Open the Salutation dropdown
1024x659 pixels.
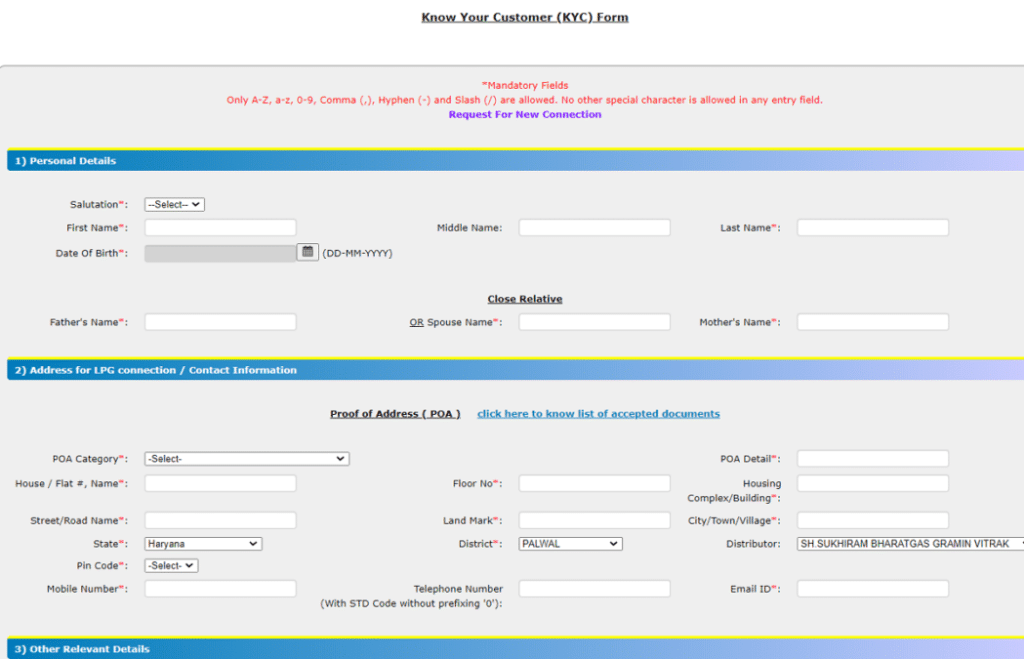(x=174, y=204)
